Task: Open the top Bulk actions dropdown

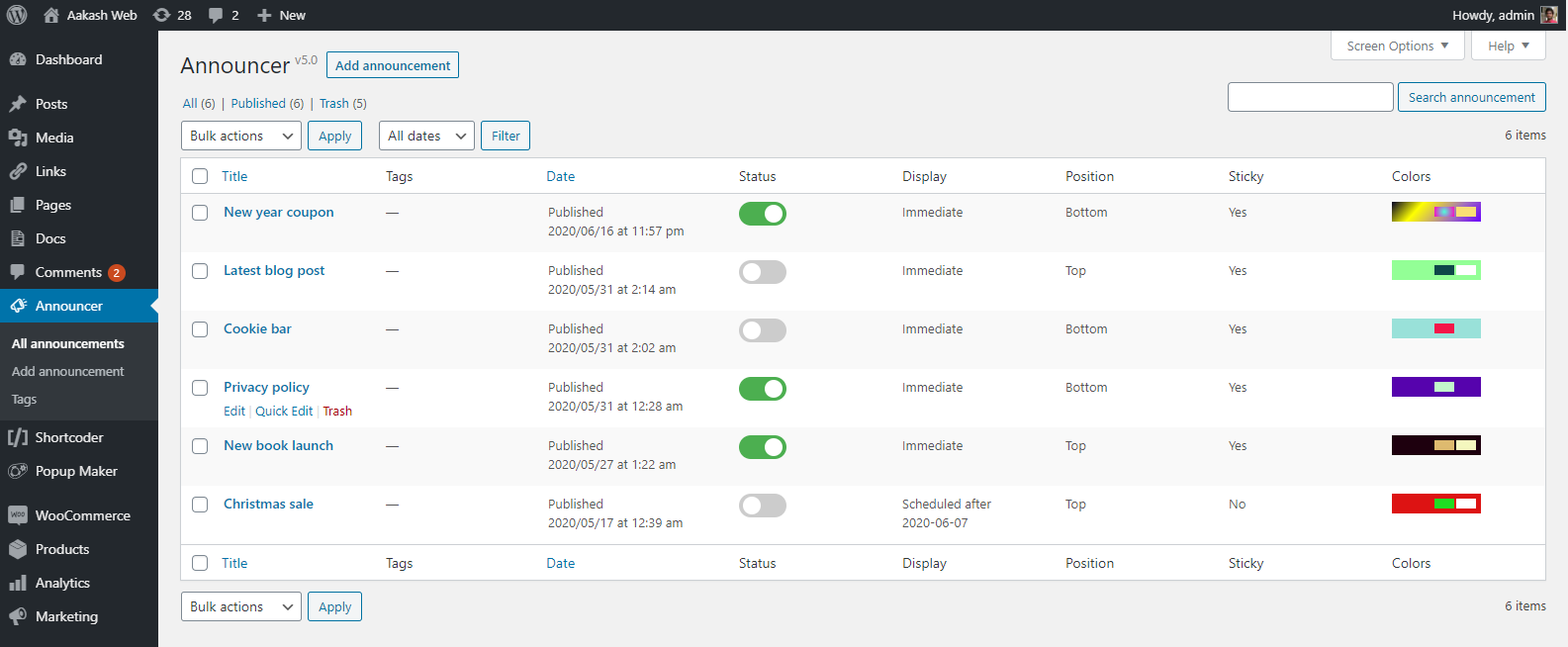Action: (x=241, y=136)
